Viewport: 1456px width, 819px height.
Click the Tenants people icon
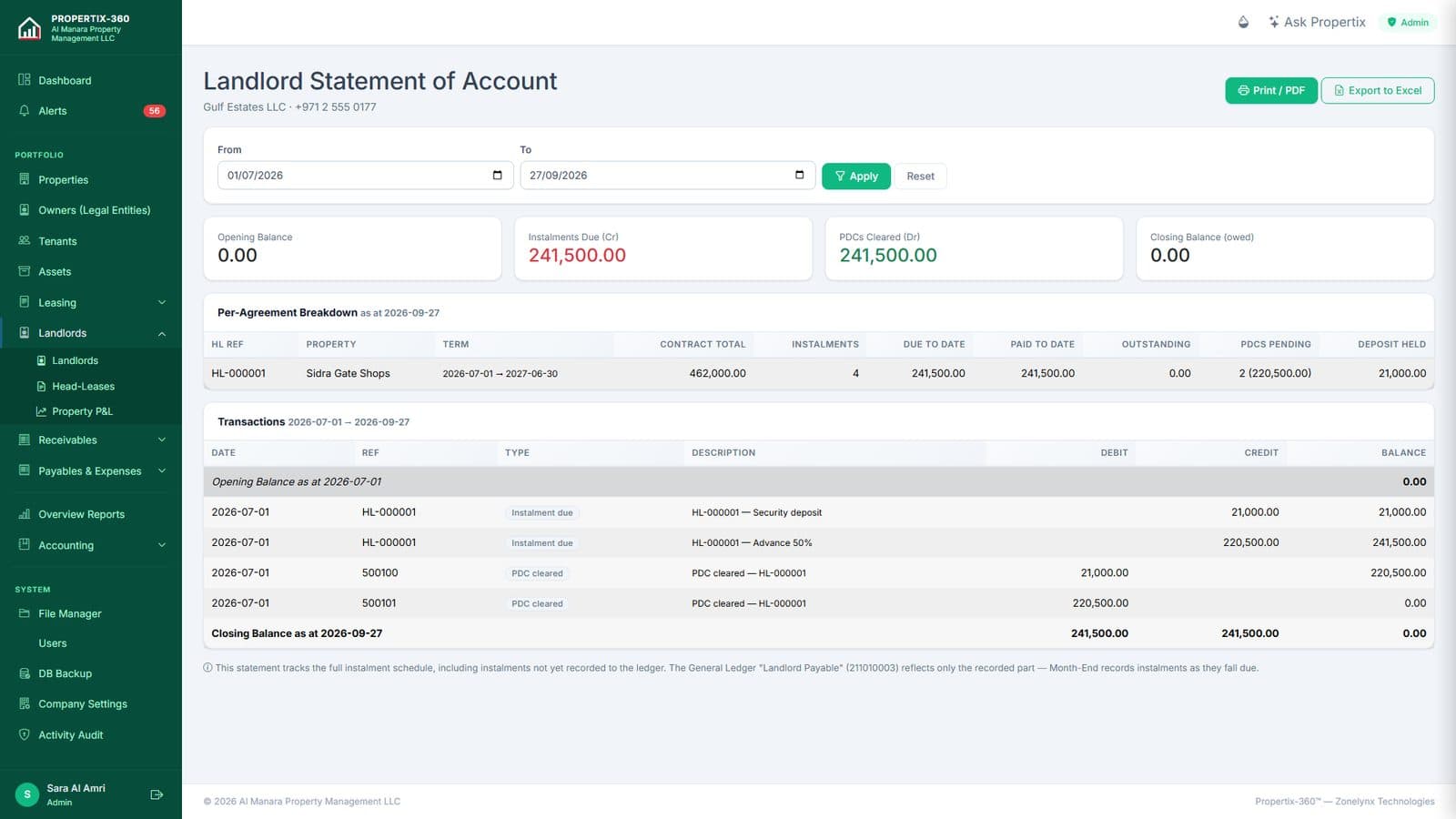(x=25, y=240)
